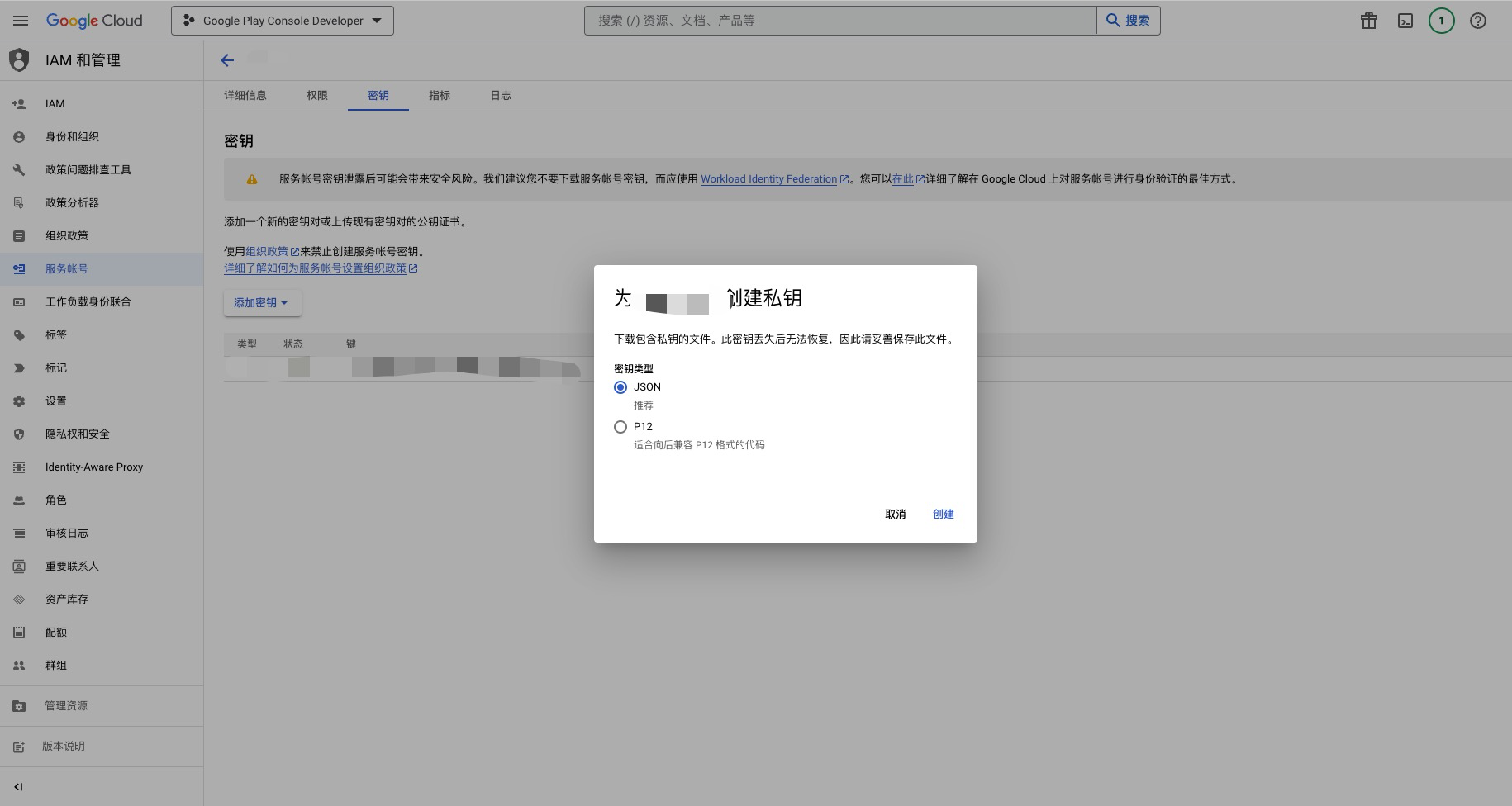Click the 角色 hat icon

tap(19, 500)
